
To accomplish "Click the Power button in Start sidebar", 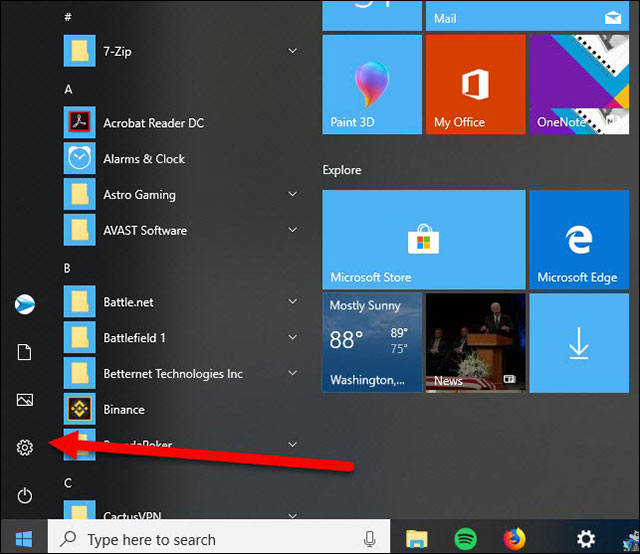I will point(25,496).
